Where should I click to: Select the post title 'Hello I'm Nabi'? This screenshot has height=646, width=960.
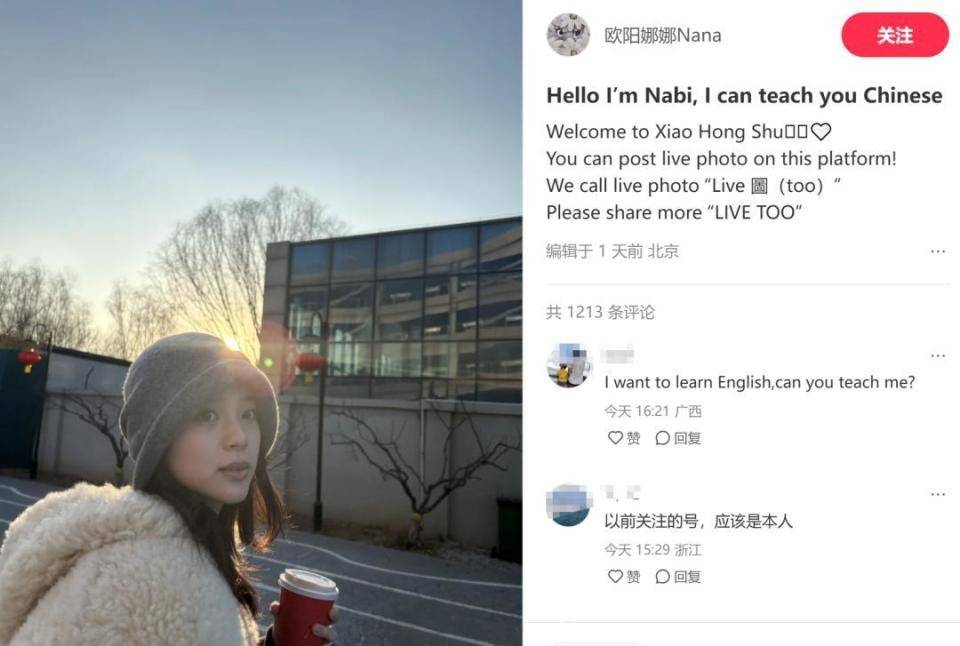tap(744, 96)
